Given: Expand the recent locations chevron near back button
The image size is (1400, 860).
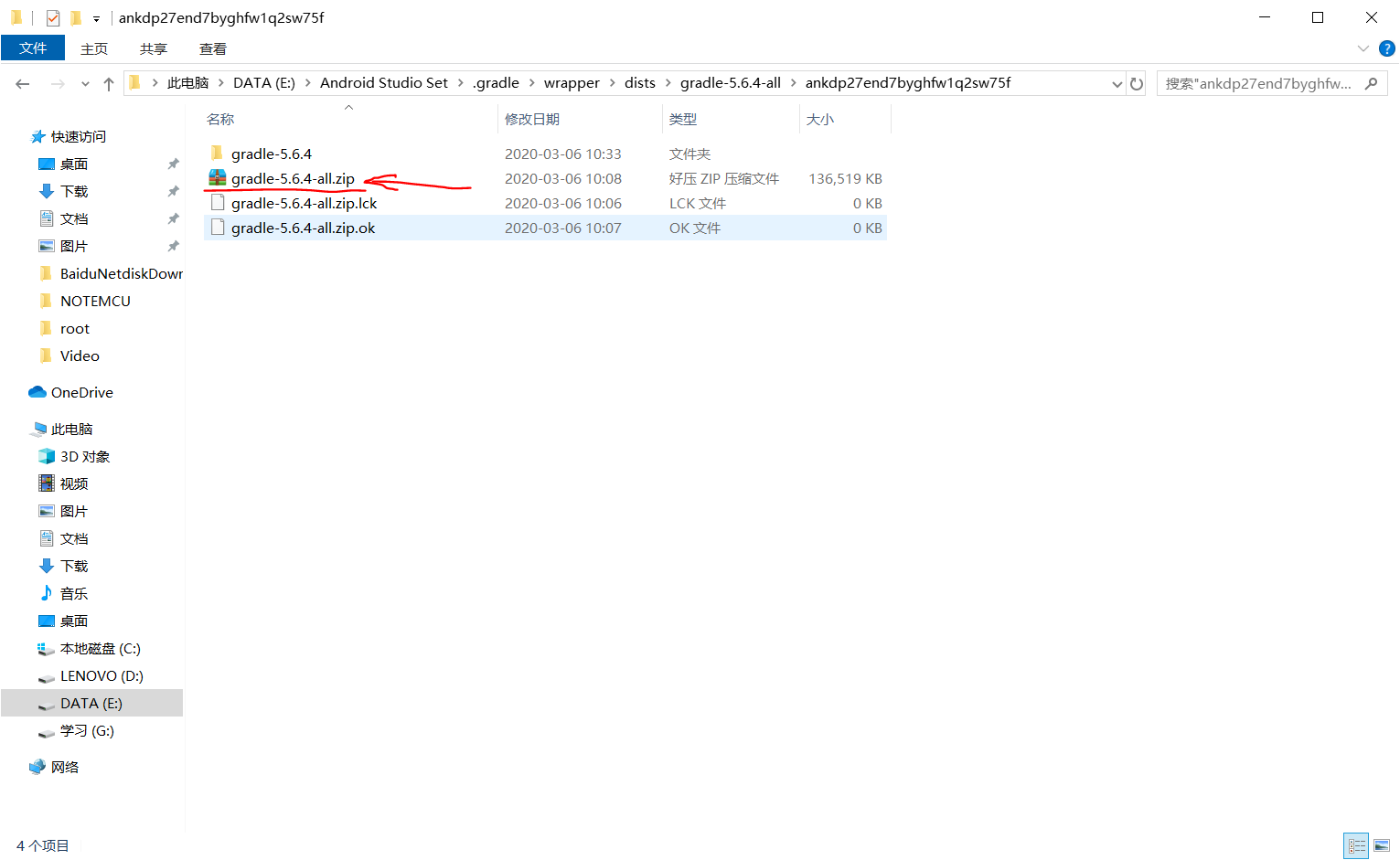Looking at the screenshot, I should 85,82.
